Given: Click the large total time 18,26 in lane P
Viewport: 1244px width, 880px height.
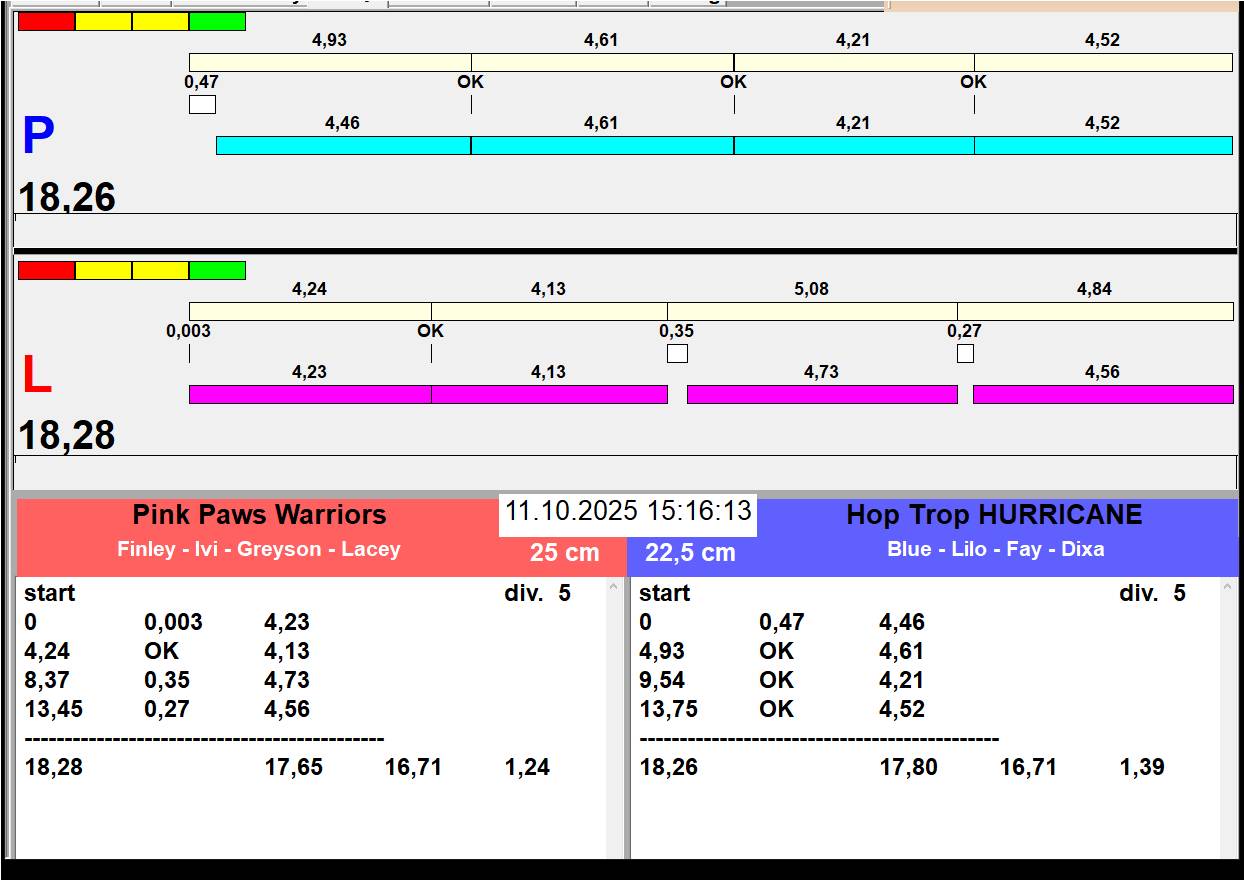Looking at the screenshot, I should click(x=67, y=197).
